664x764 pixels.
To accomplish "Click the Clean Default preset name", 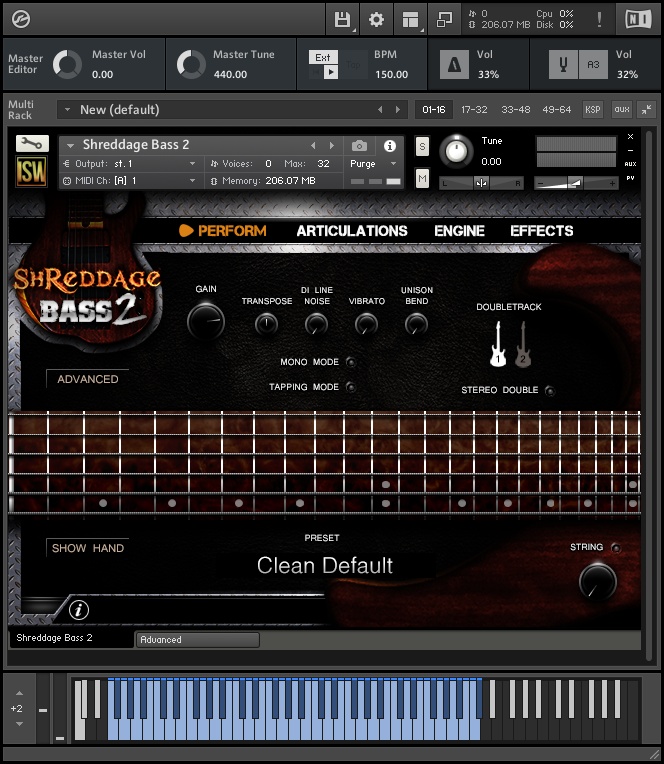I will 325,566.
